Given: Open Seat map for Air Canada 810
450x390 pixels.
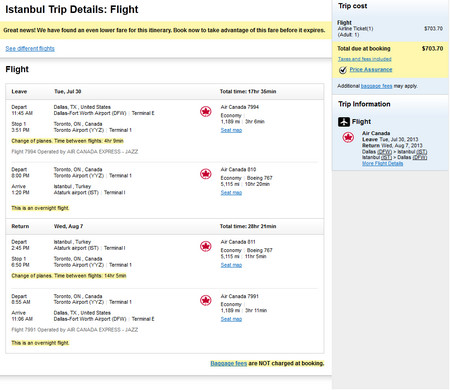Looking at the screenshot, I should coord(231,193).
